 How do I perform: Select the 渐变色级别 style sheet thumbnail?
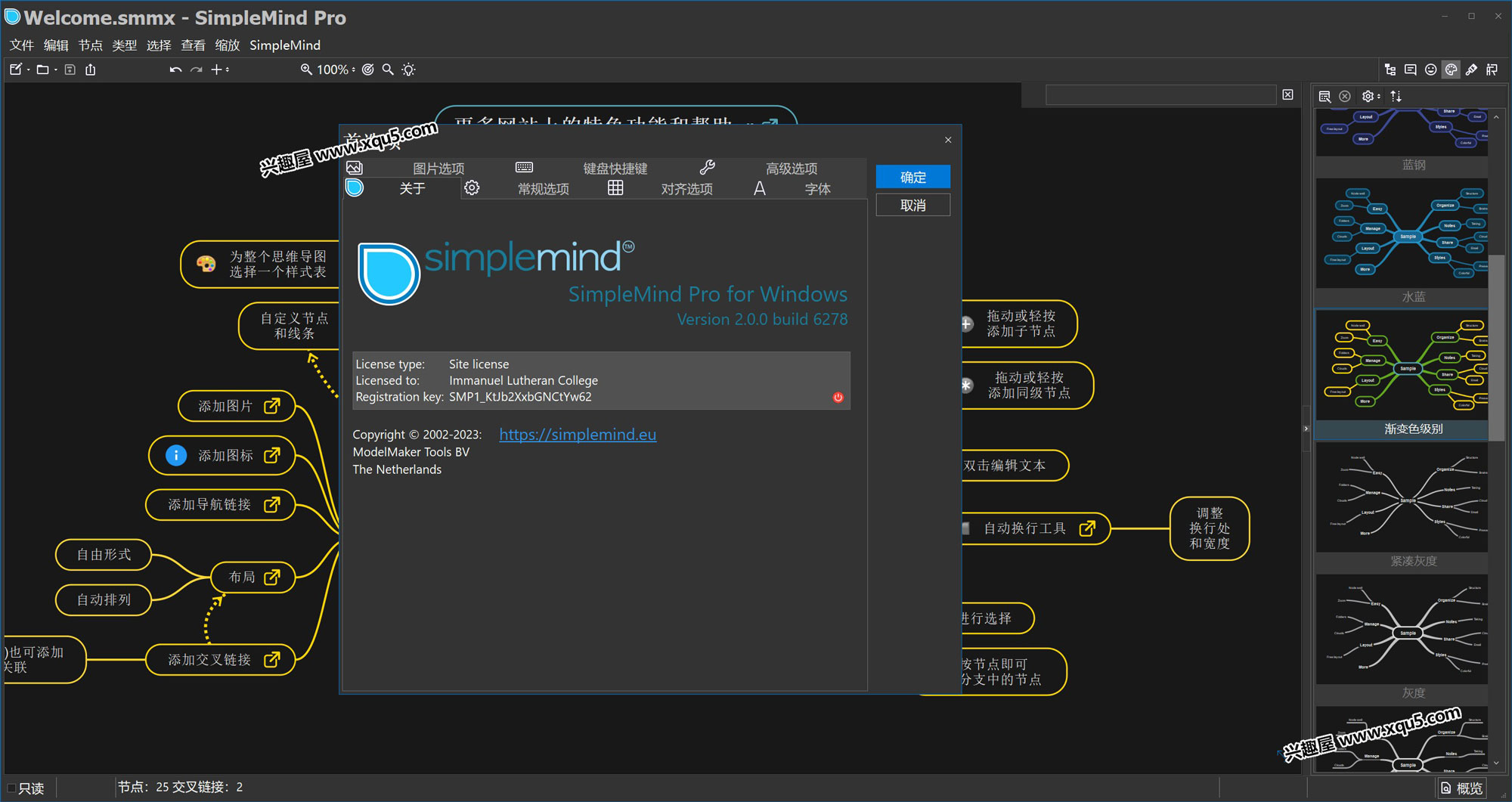click(x=1402, y=373)
